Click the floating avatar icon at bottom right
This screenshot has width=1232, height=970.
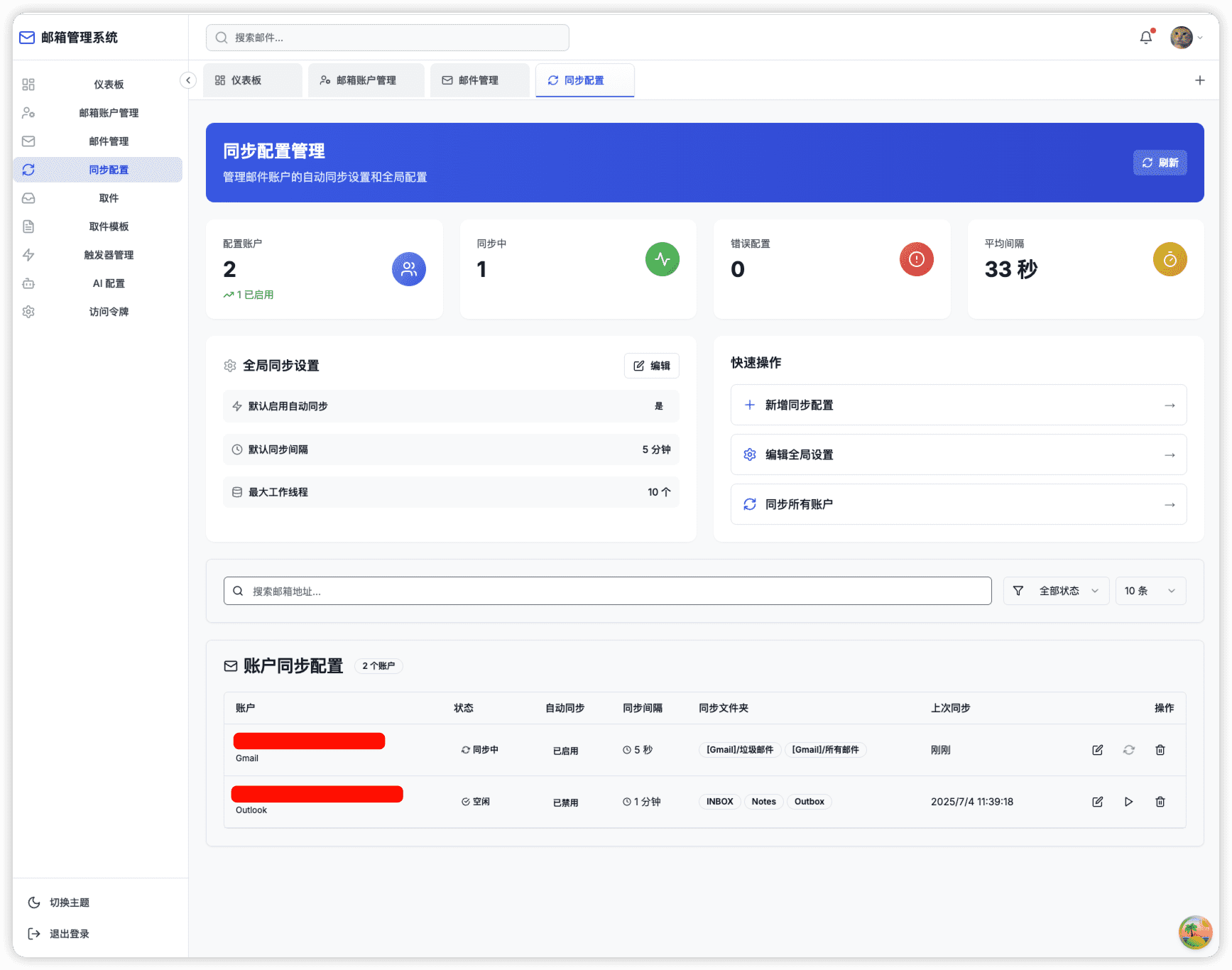pos(1196,932)
